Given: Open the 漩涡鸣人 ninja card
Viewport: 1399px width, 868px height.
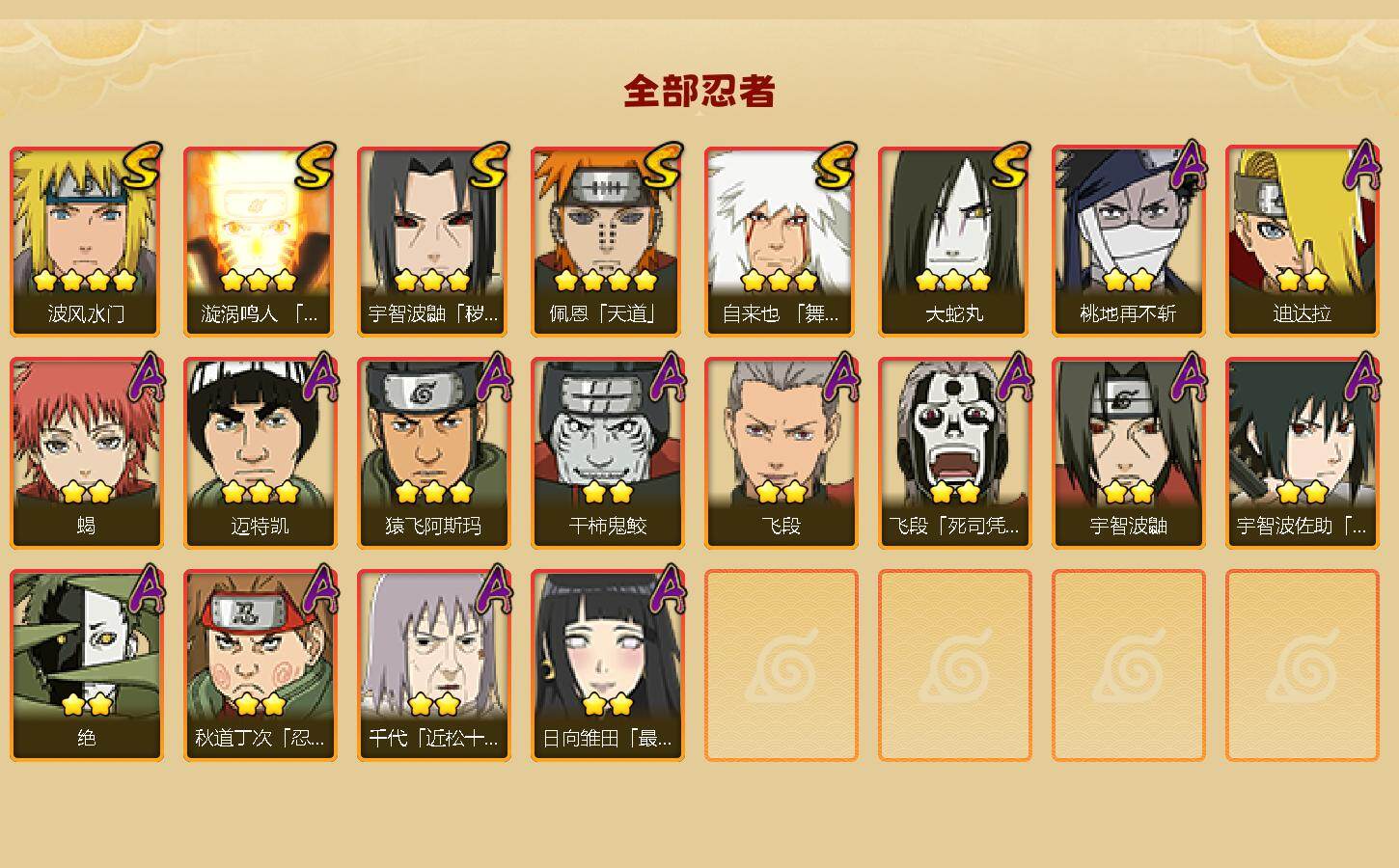Looking at the screenshot, I should click(261, 241).
